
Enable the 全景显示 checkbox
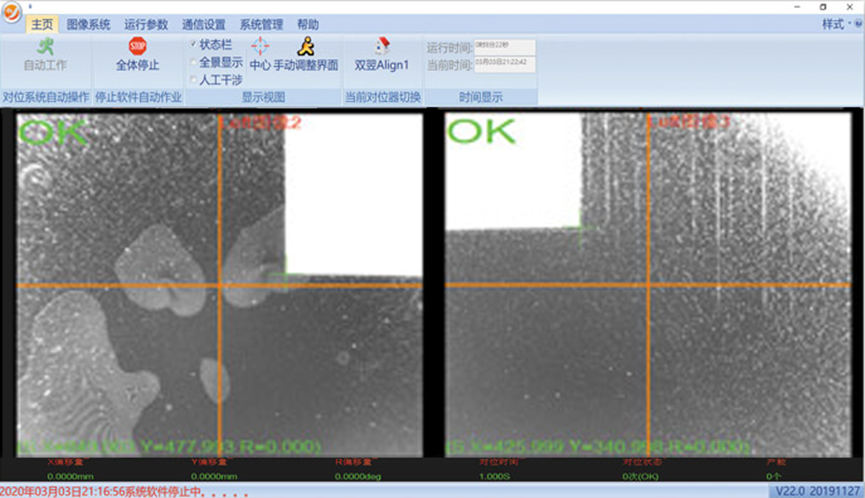tap(194, 62)
